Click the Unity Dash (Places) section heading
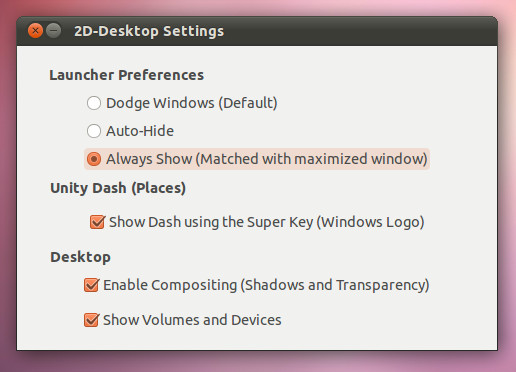Screen dimensions: 516x372 118,188
